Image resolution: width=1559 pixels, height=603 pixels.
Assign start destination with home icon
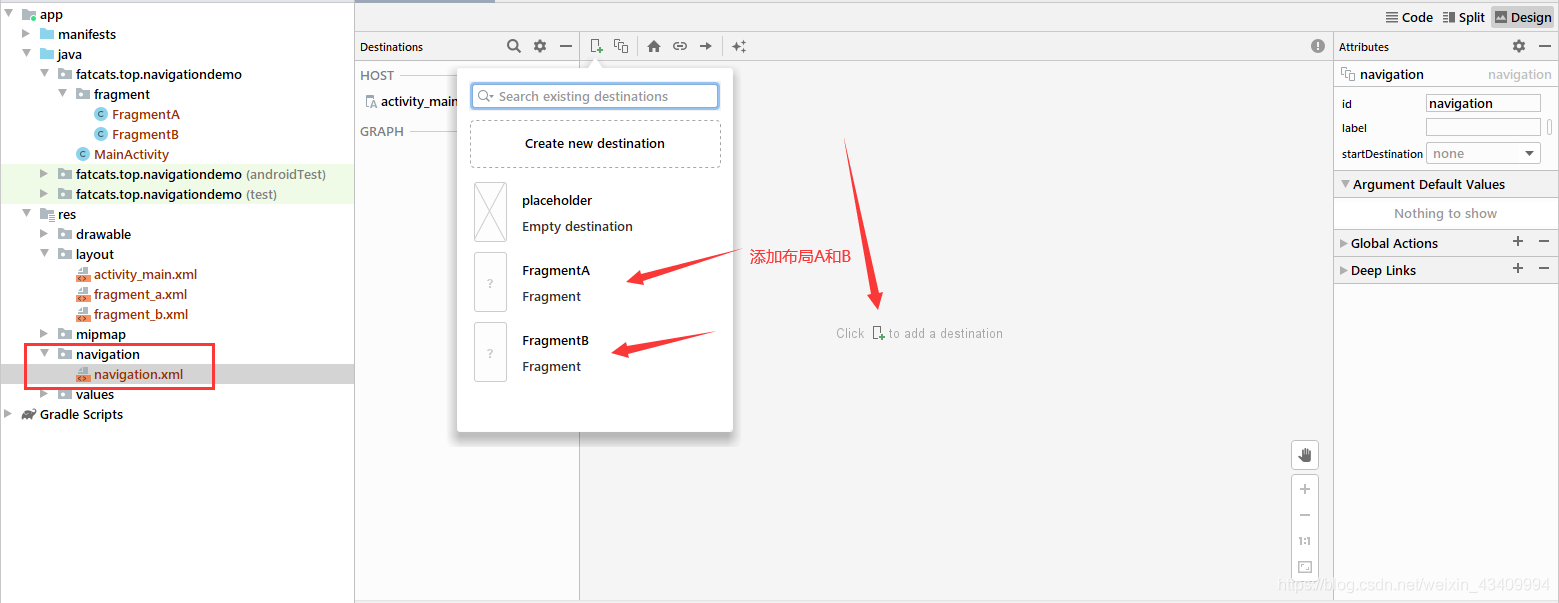(654, 46)
